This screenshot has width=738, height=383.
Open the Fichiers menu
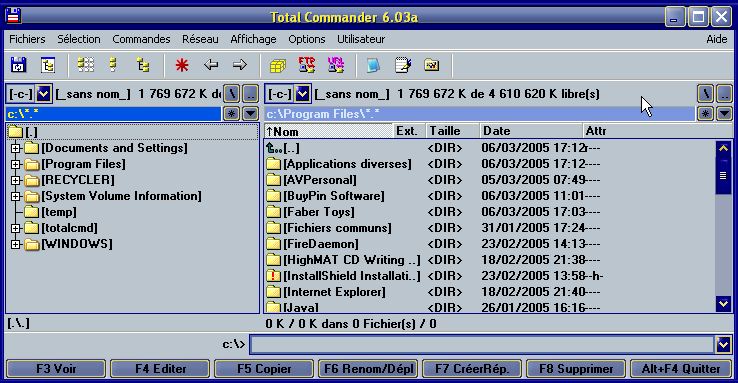coord(27,39)
